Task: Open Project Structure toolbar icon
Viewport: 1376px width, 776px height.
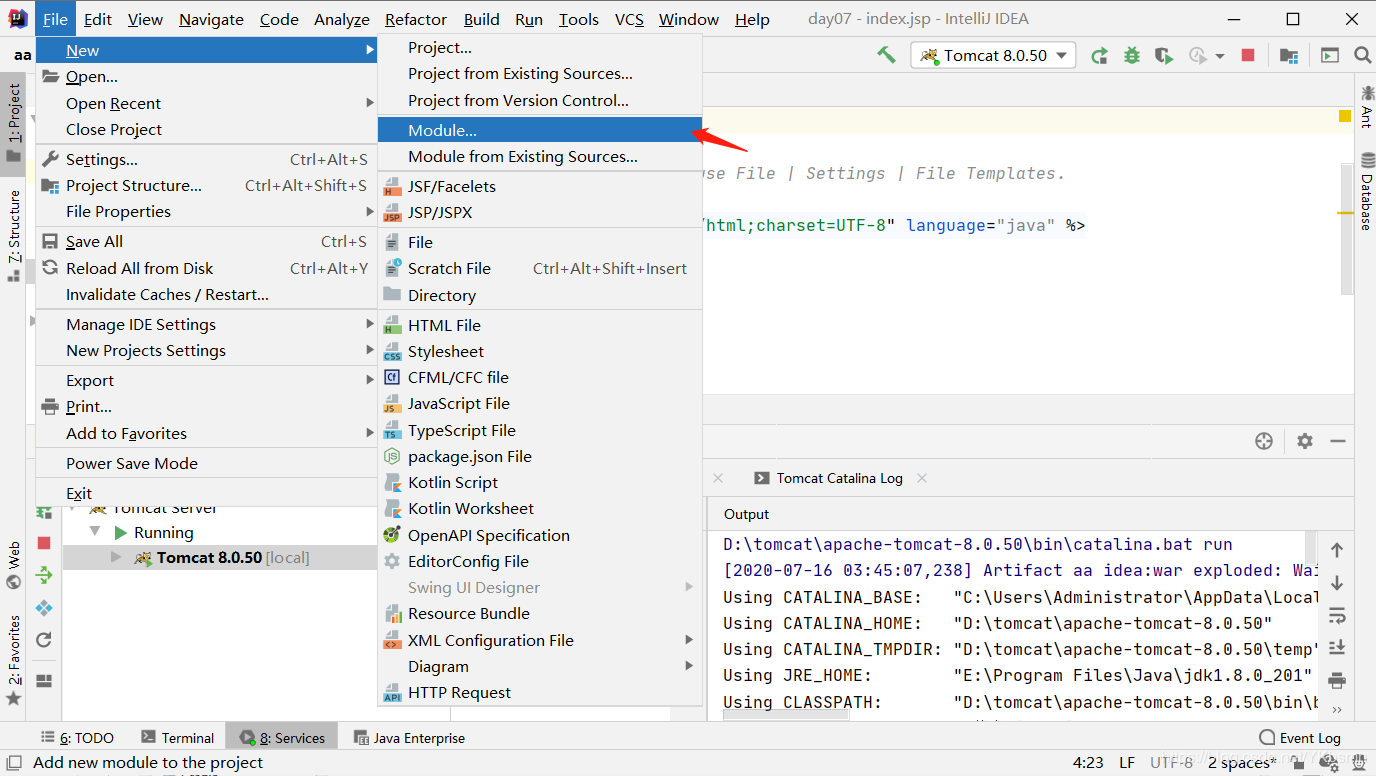Action: (1289, 56)
